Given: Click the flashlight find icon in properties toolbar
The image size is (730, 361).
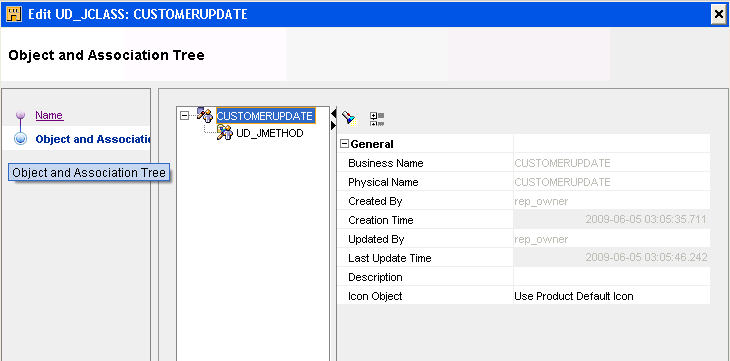Looking at the screenshot, I should 349,118.
